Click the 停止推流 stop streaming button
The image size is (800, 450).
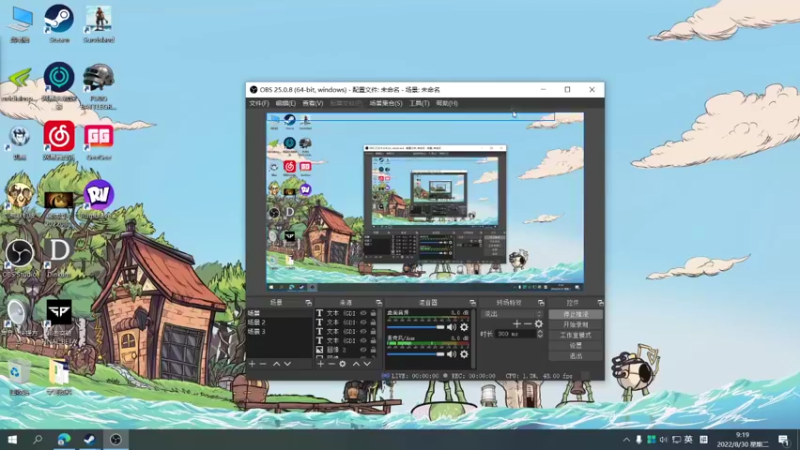pyautogui.click(x=576, y=314)
